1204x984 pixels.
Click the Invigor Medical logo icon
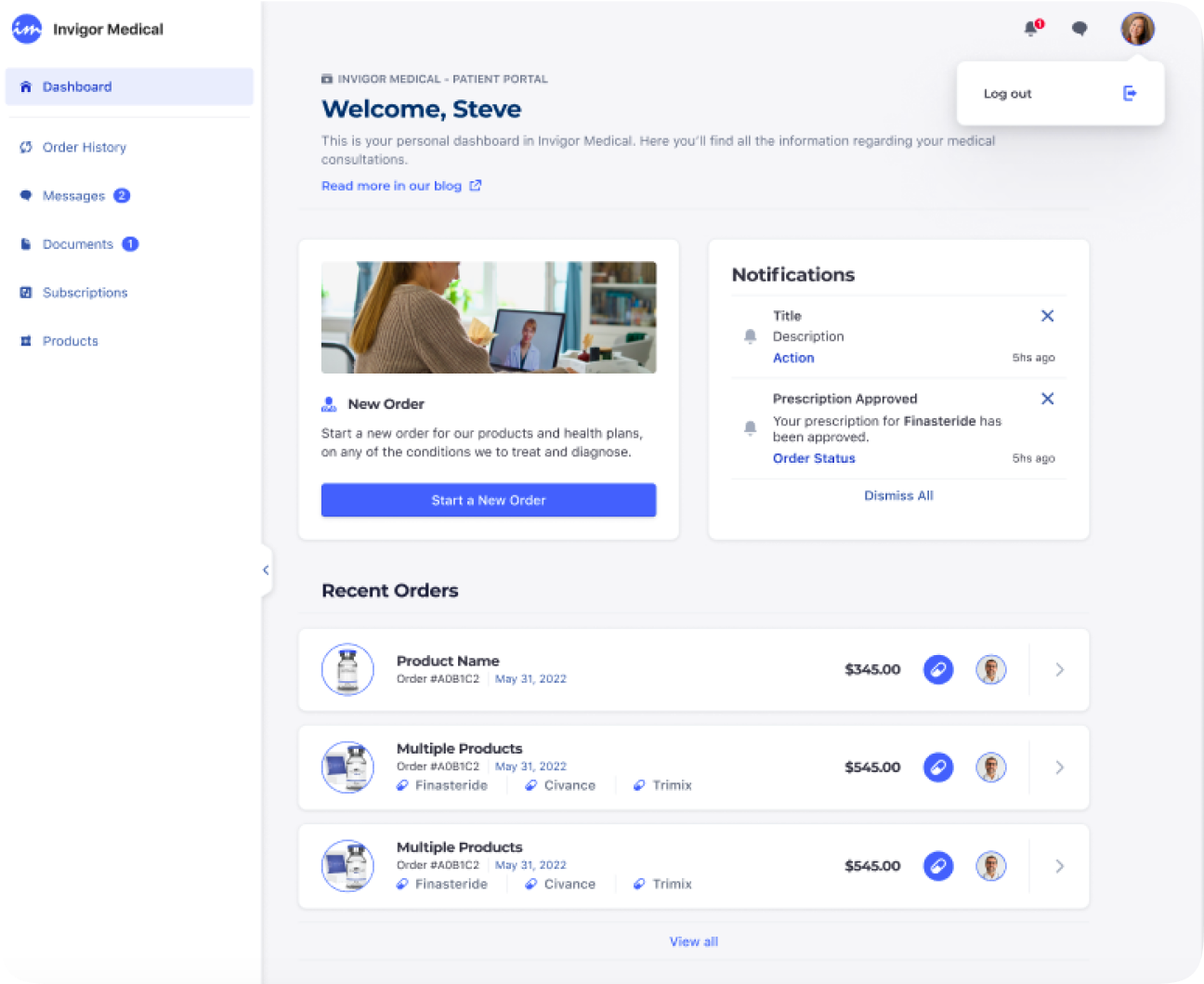coord(27,29)
